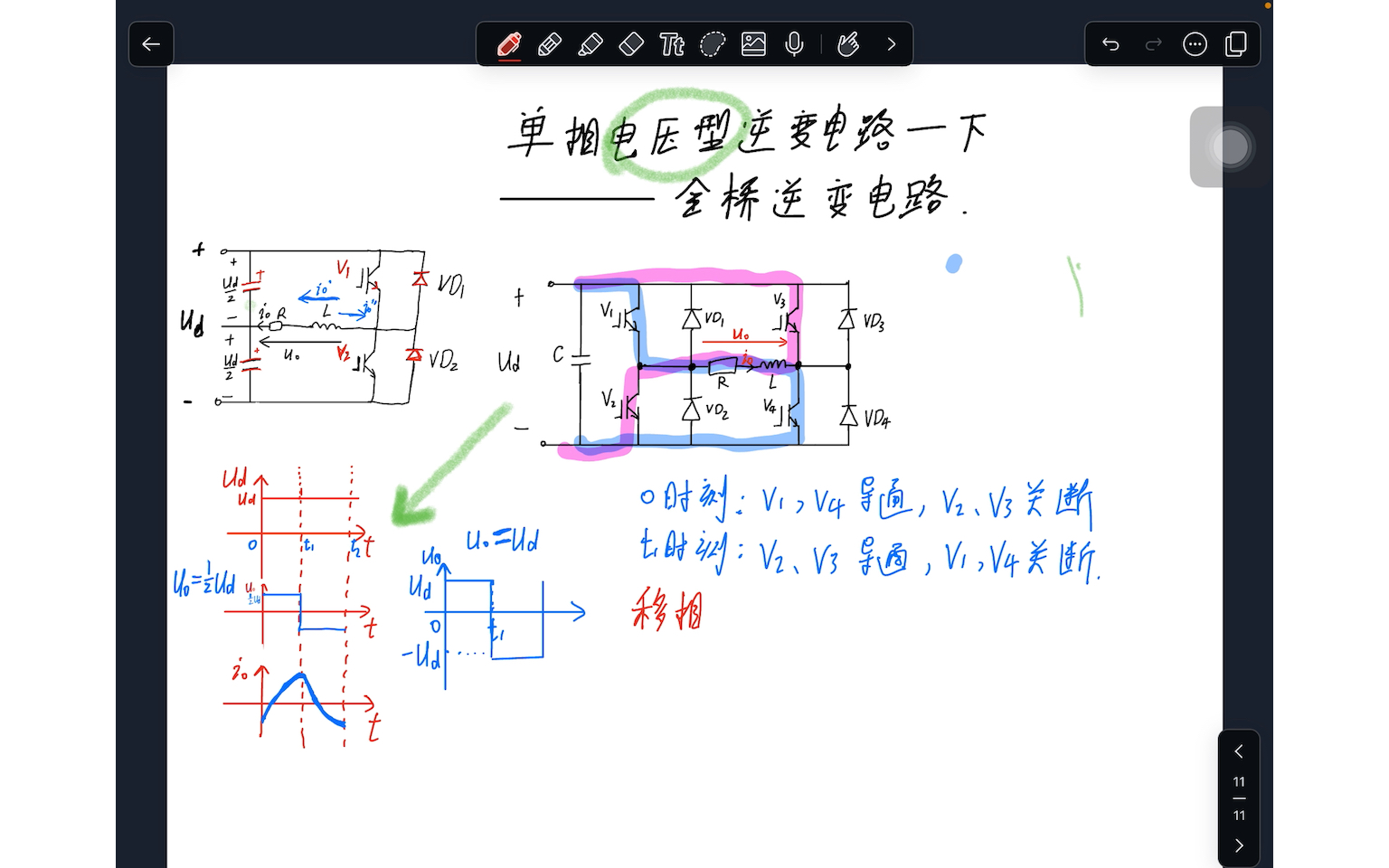Select the Highlighter tool
Viewport: 1389px width, 868px height.
pyautogui.click(x=591, y=44)
